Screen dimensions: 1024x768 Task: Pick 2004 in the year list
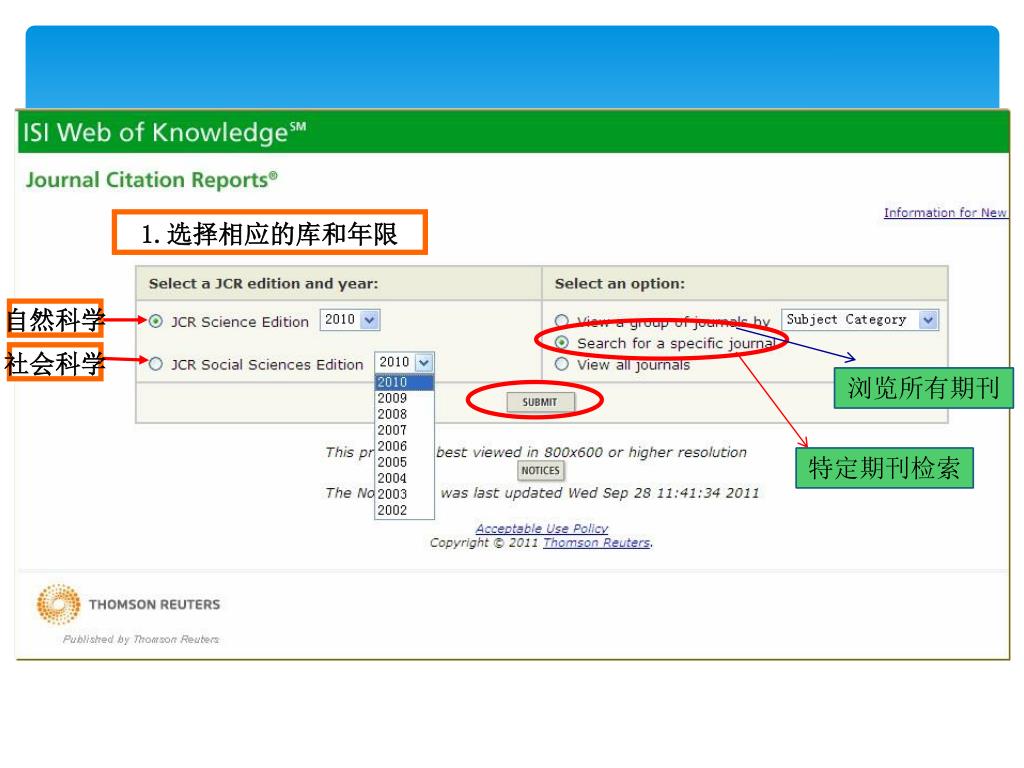404,478
